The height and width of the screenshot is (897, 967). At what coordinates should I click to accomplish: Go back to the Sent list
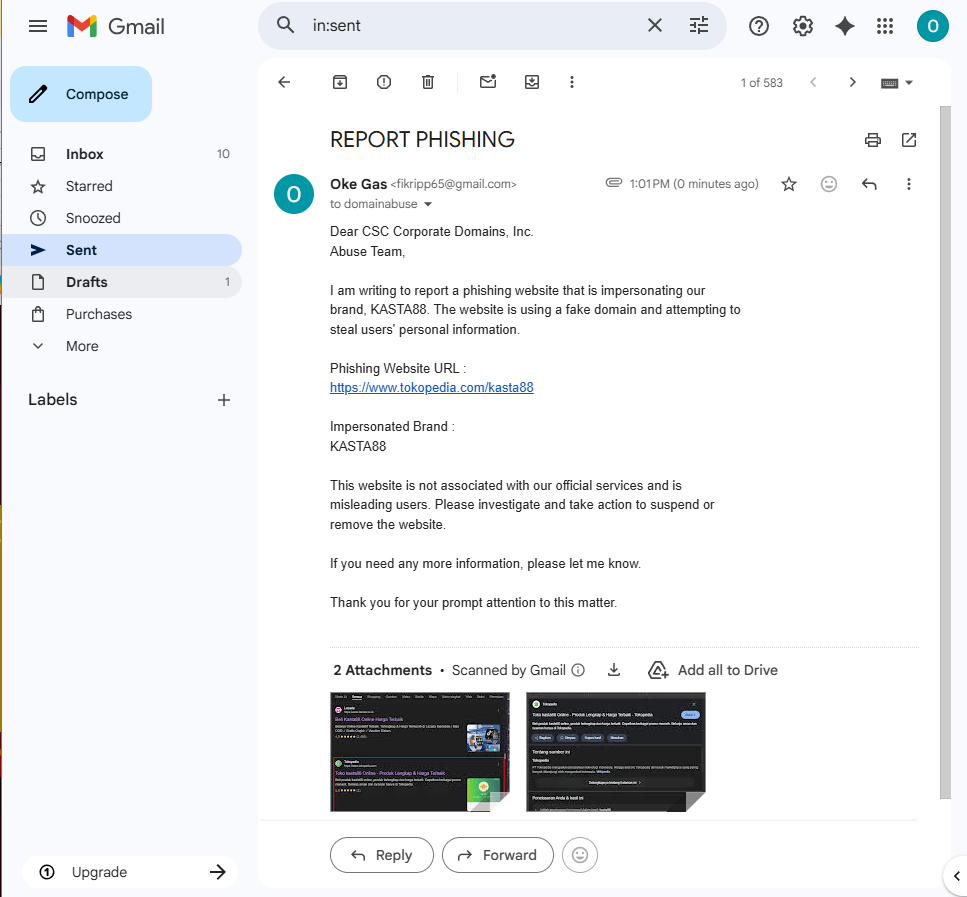tap(284, 82)
